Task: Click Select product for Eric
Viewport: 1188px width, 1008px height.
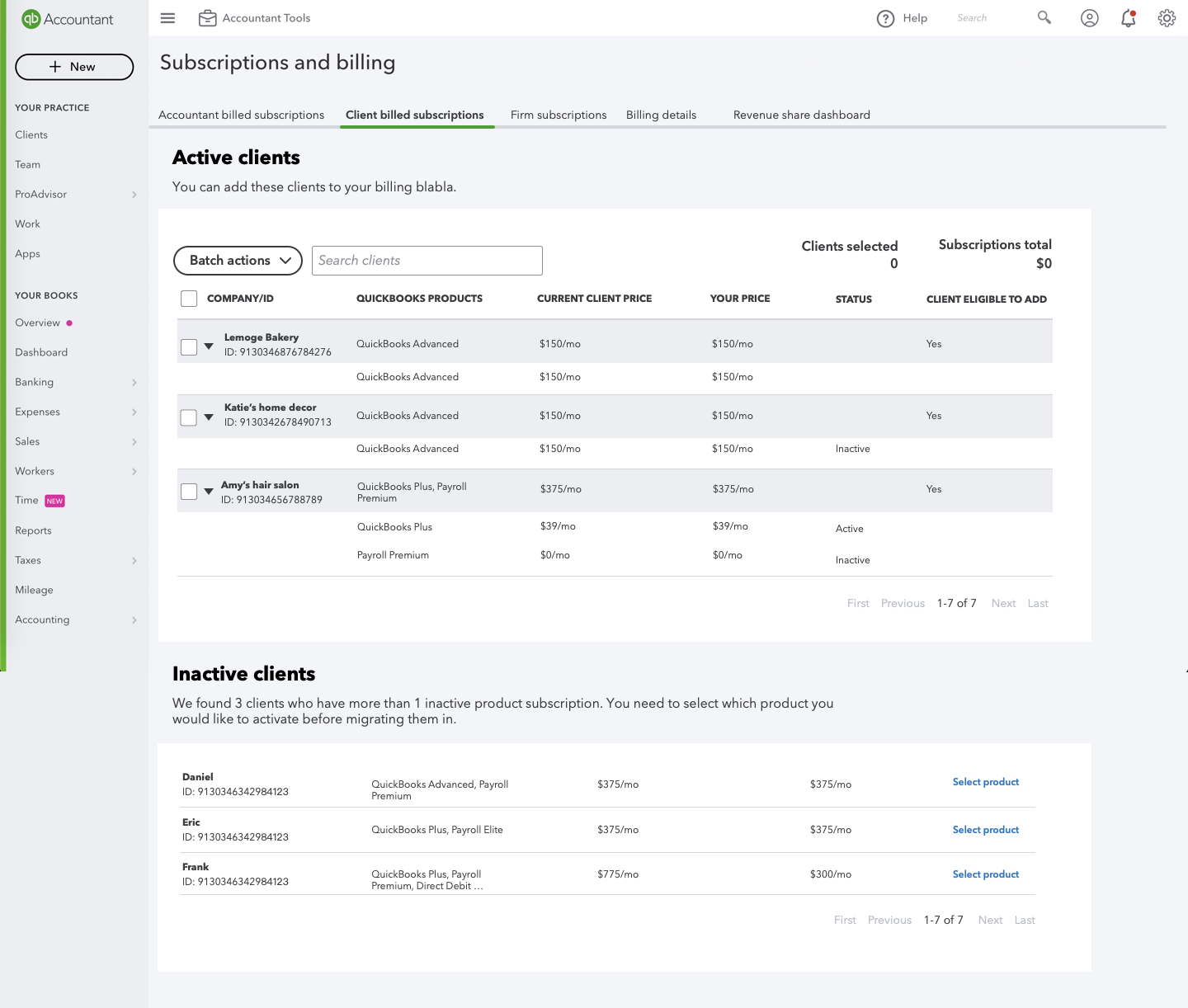Action: click(986, 830)
